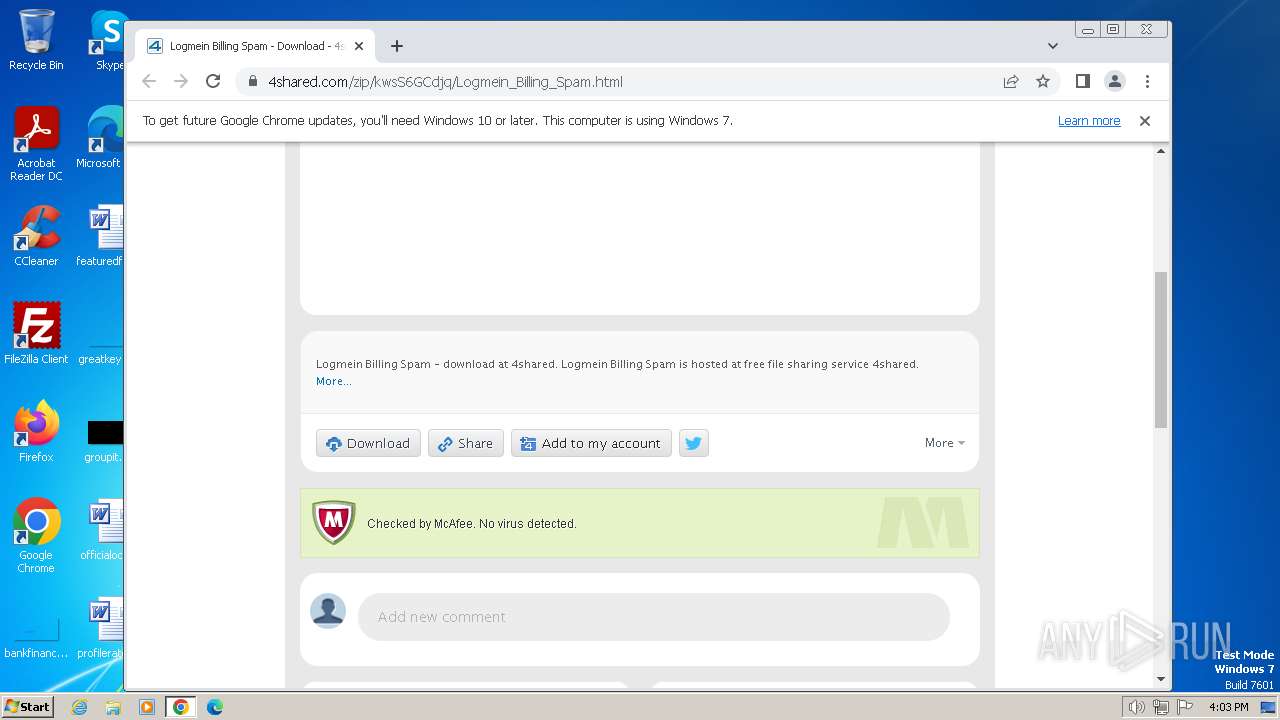The width and height of the screenshot is (1280, 720).
Task: Click the taskbar clock 4:03 PM
Action: point(1228,707)
